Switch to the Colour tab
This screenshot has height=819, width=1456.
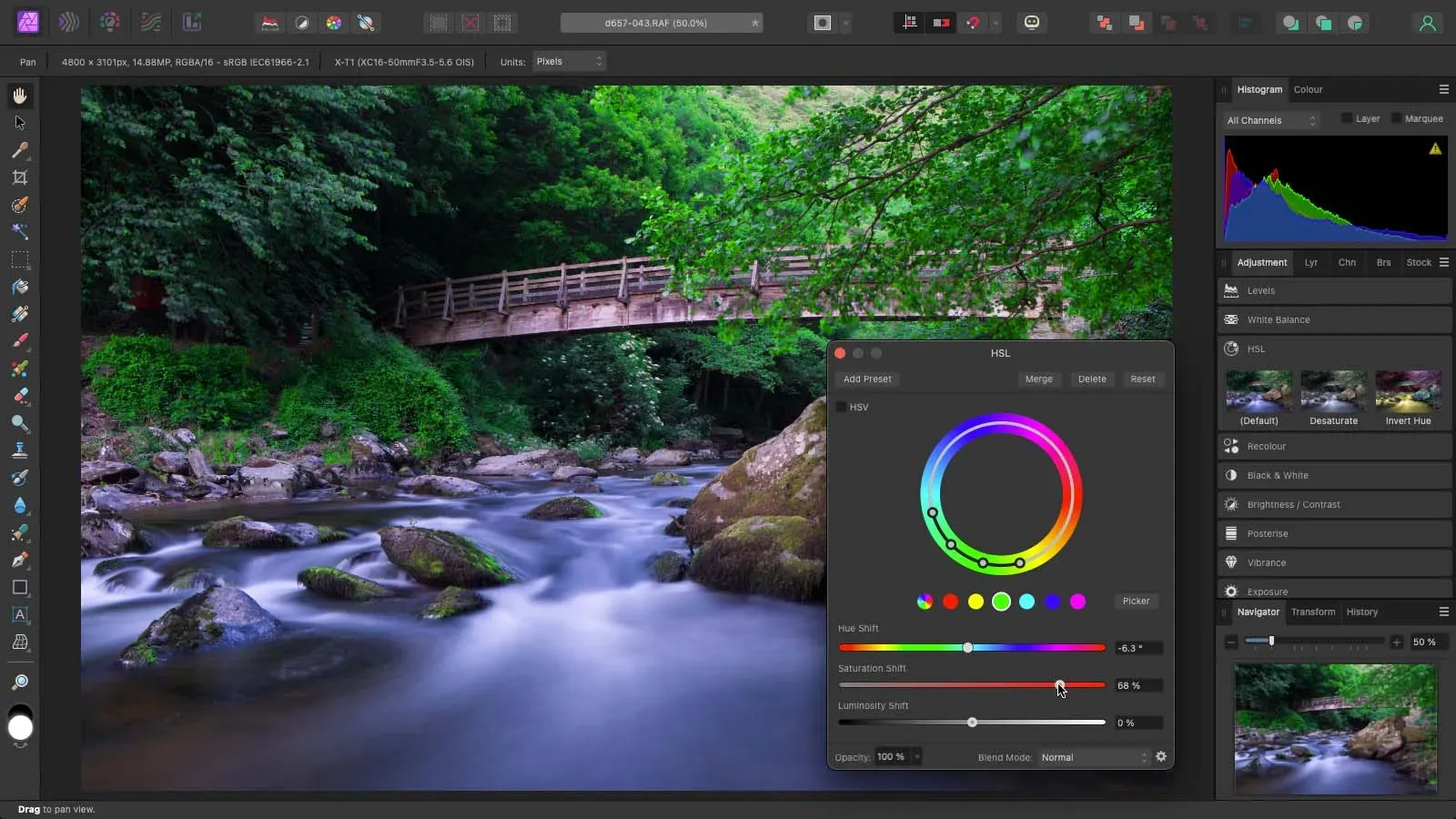1308,89
